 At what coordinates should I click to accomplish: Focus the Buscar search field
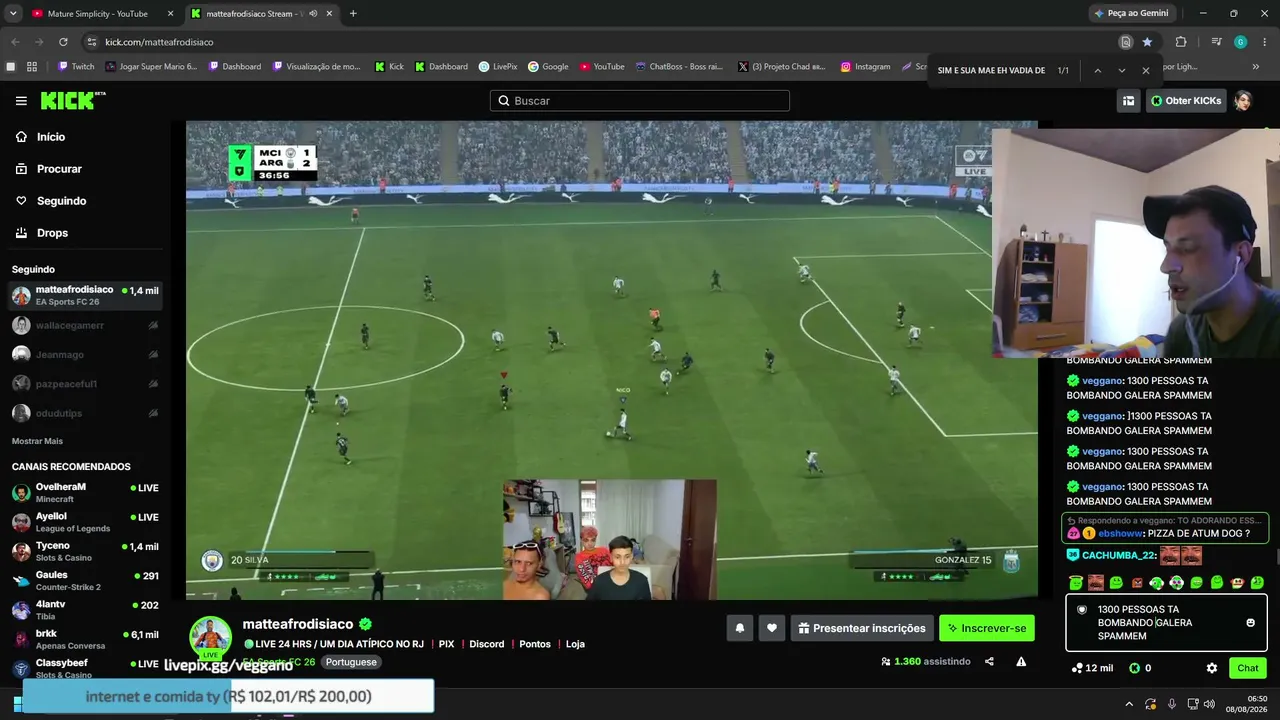point(640,101)
